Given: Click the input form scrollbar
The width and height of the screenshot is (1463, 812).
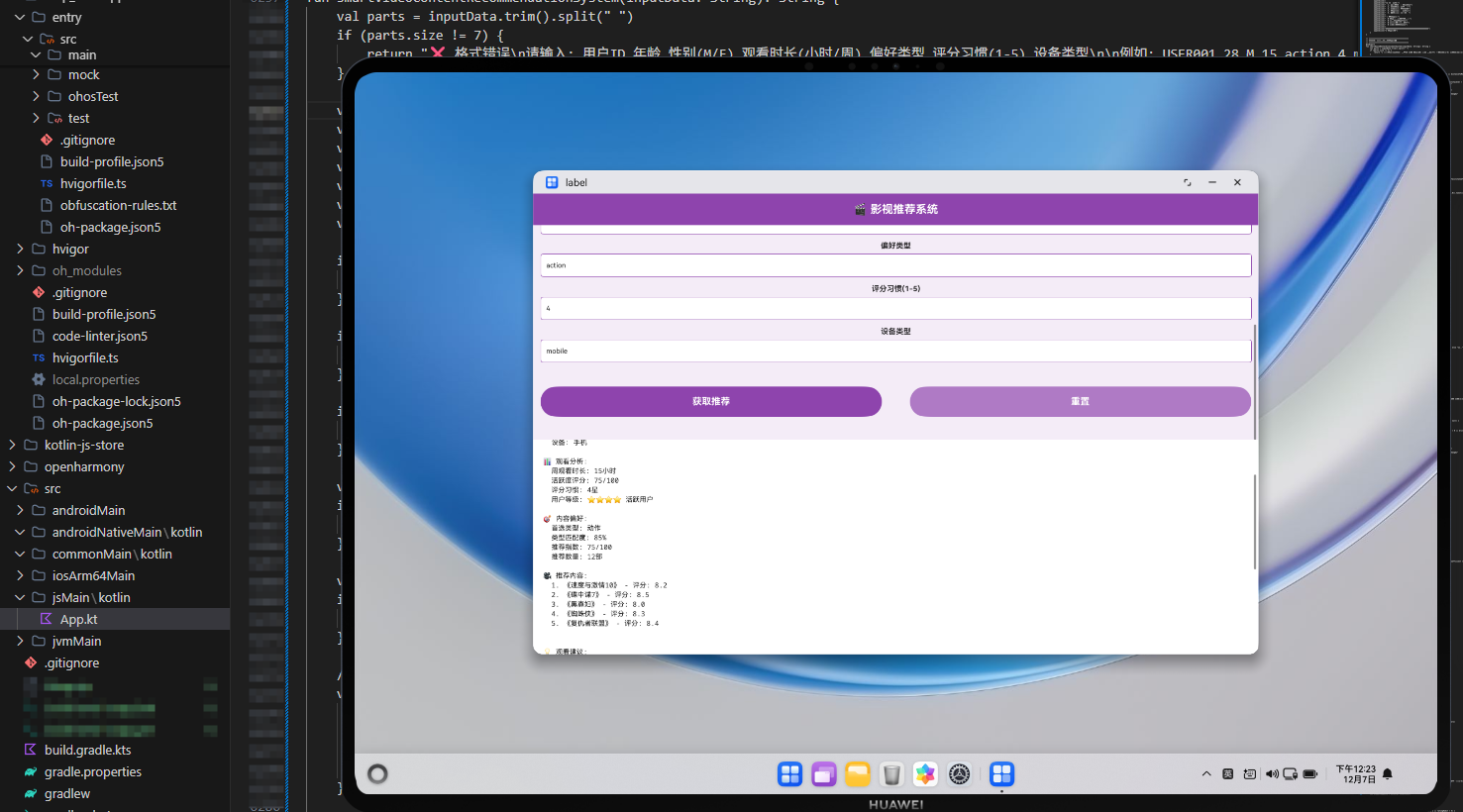Looking at the screenshot, I should pyautogui.click(x=1255, y=382).
